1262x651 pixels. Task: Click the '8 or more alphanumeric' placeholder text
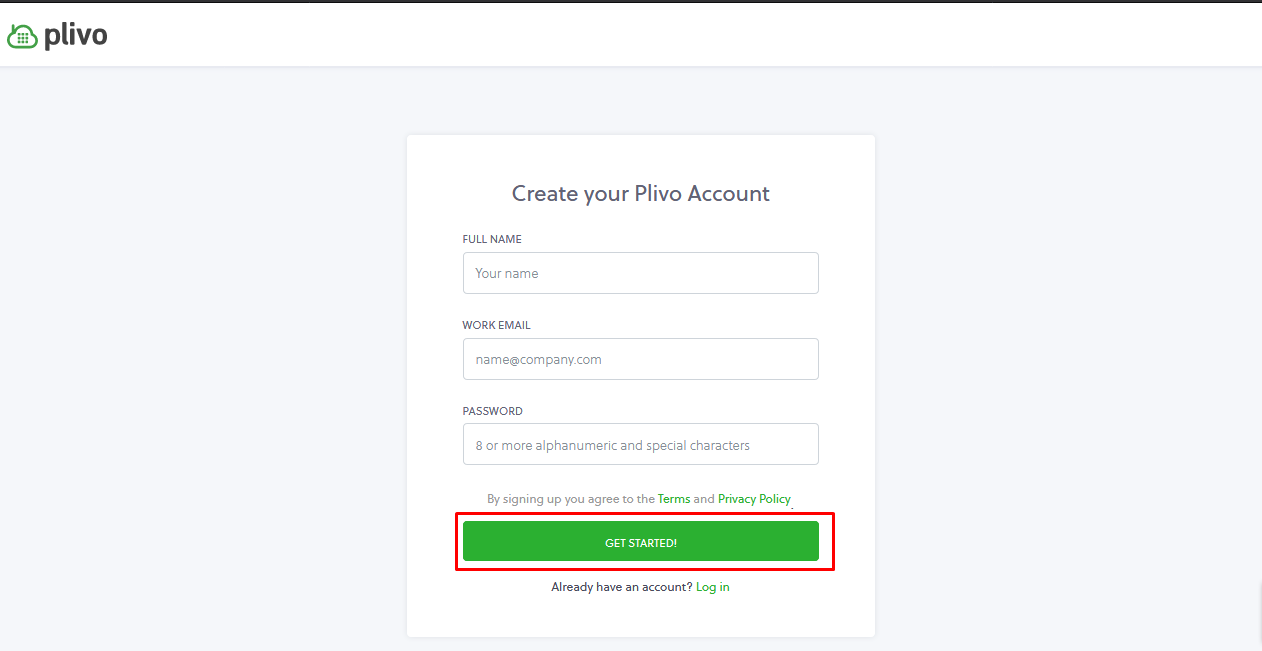coord(612,445)
